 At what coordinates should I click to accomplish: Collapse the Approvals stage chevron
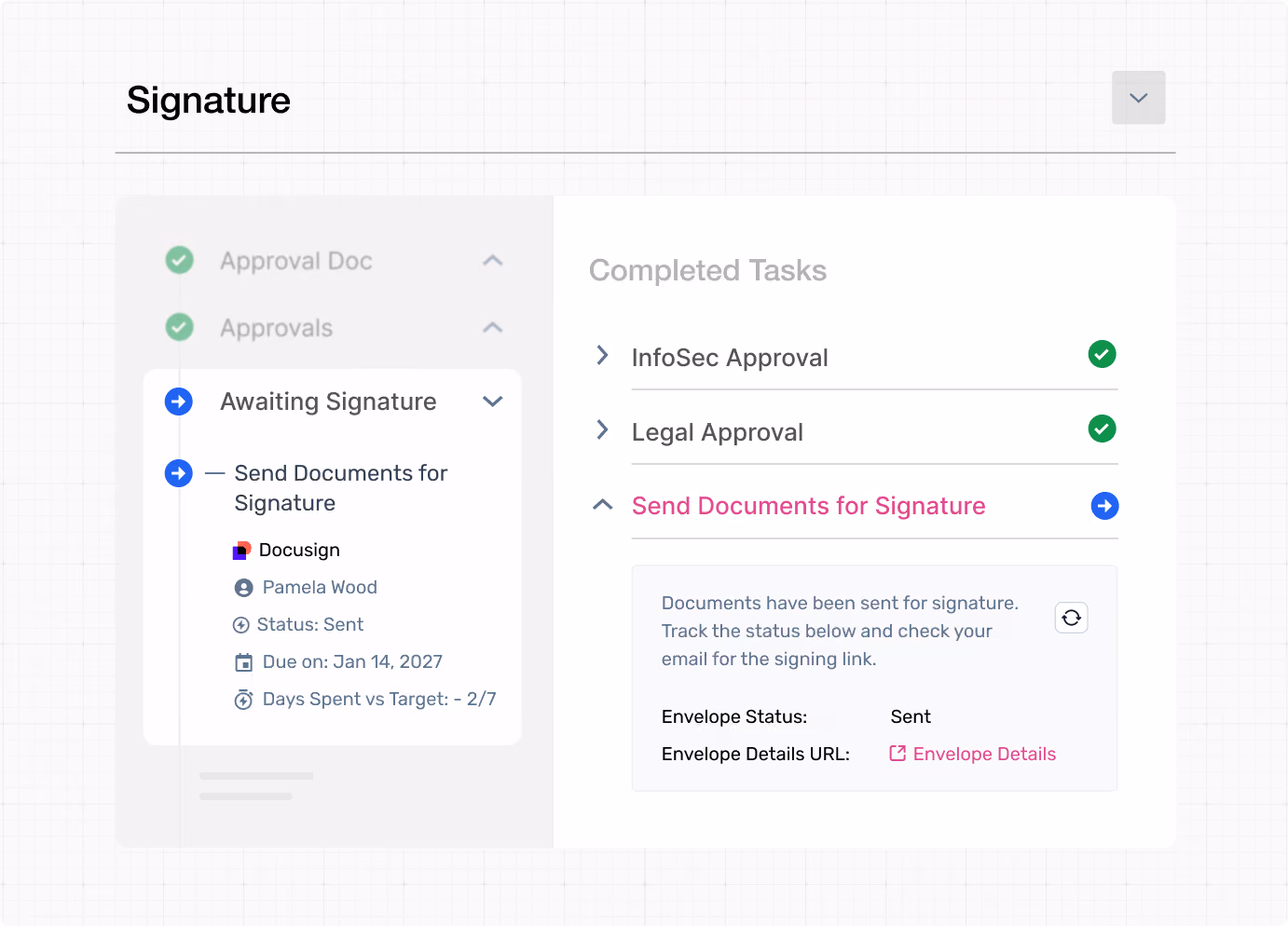(x=493, y=328)
